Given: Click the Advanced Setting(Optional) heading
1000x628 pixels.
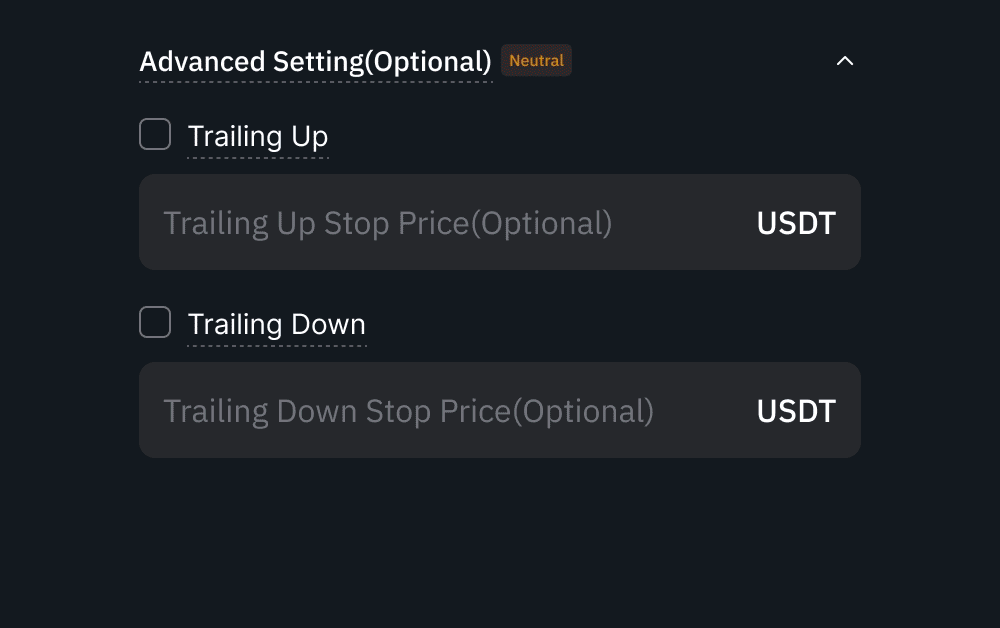Looking at the screenshot, I should point(315,62).
